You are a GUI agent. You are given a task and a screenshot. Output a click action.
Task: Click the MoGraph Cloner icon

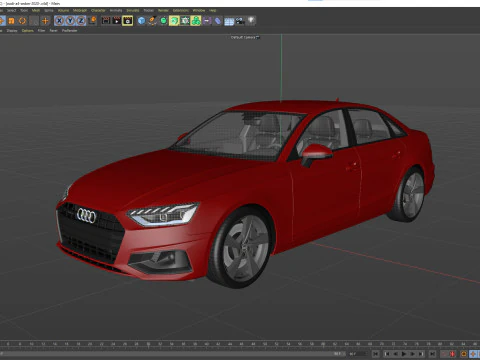point(185,21)
